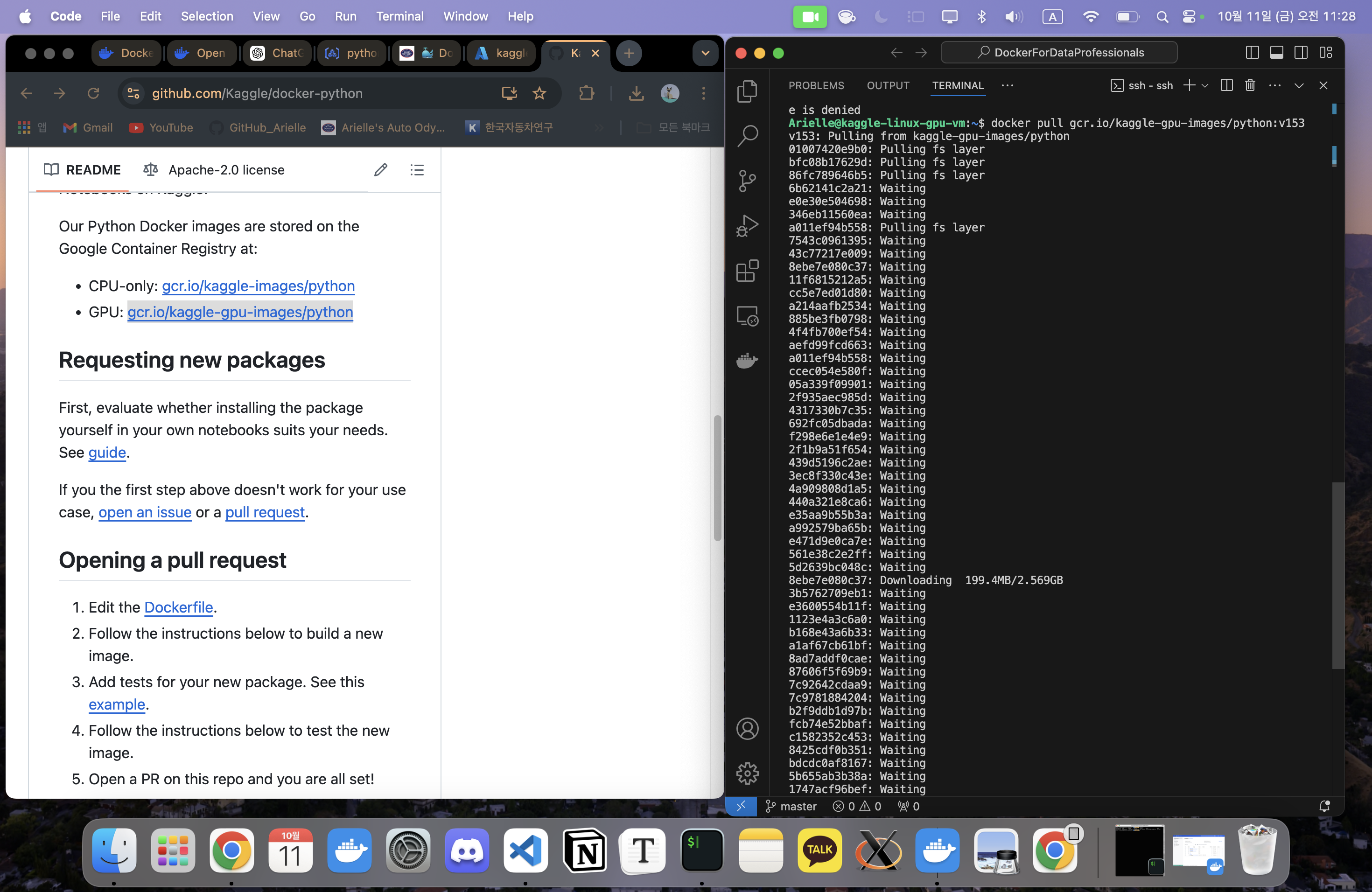The image size is (1372, 892).
Task: Select the Docker whale icon in sidebar
Action: (x=748, y=359)
